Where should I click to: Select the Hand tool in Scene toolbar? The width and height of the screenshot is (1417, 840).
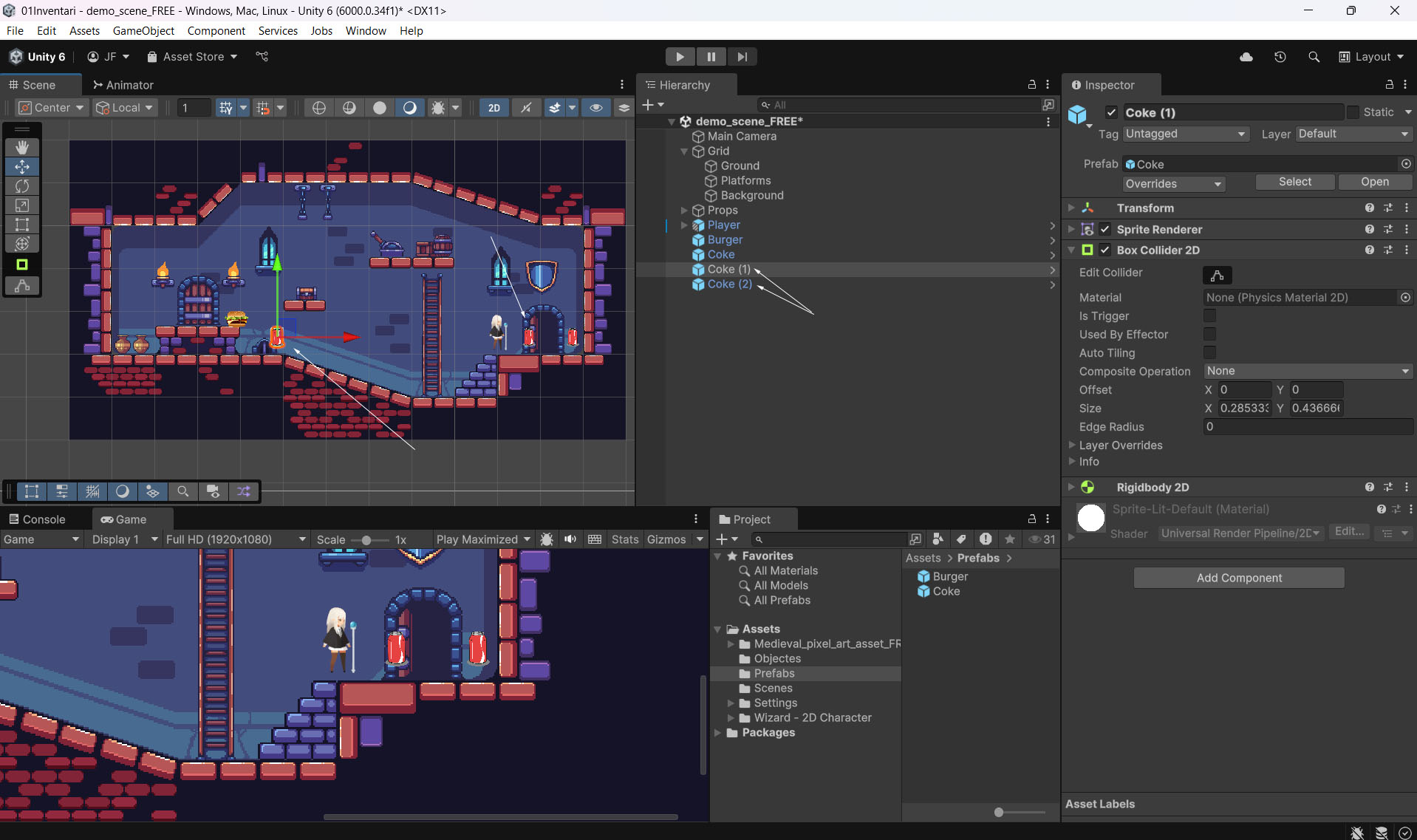[x=22, y=147]
